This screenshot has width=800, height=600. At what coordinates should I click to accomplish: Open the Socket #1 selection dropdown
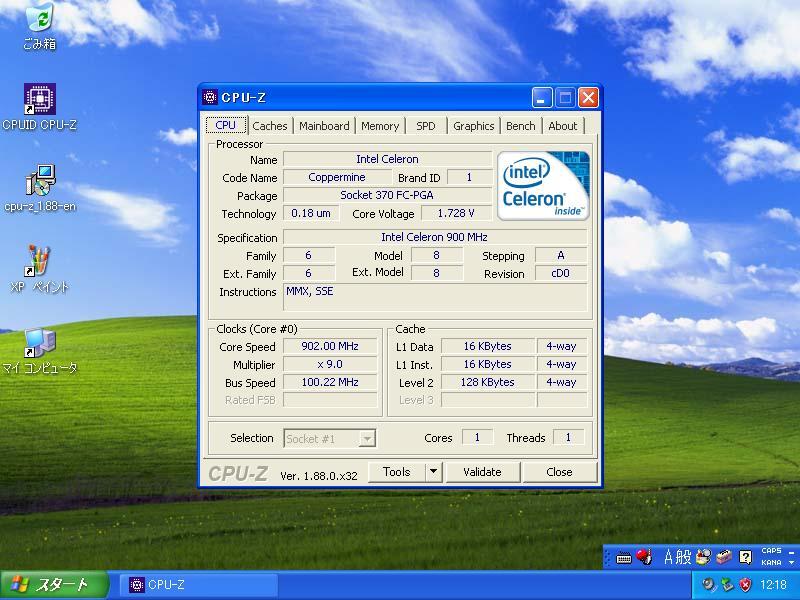(x=330, y=438)
